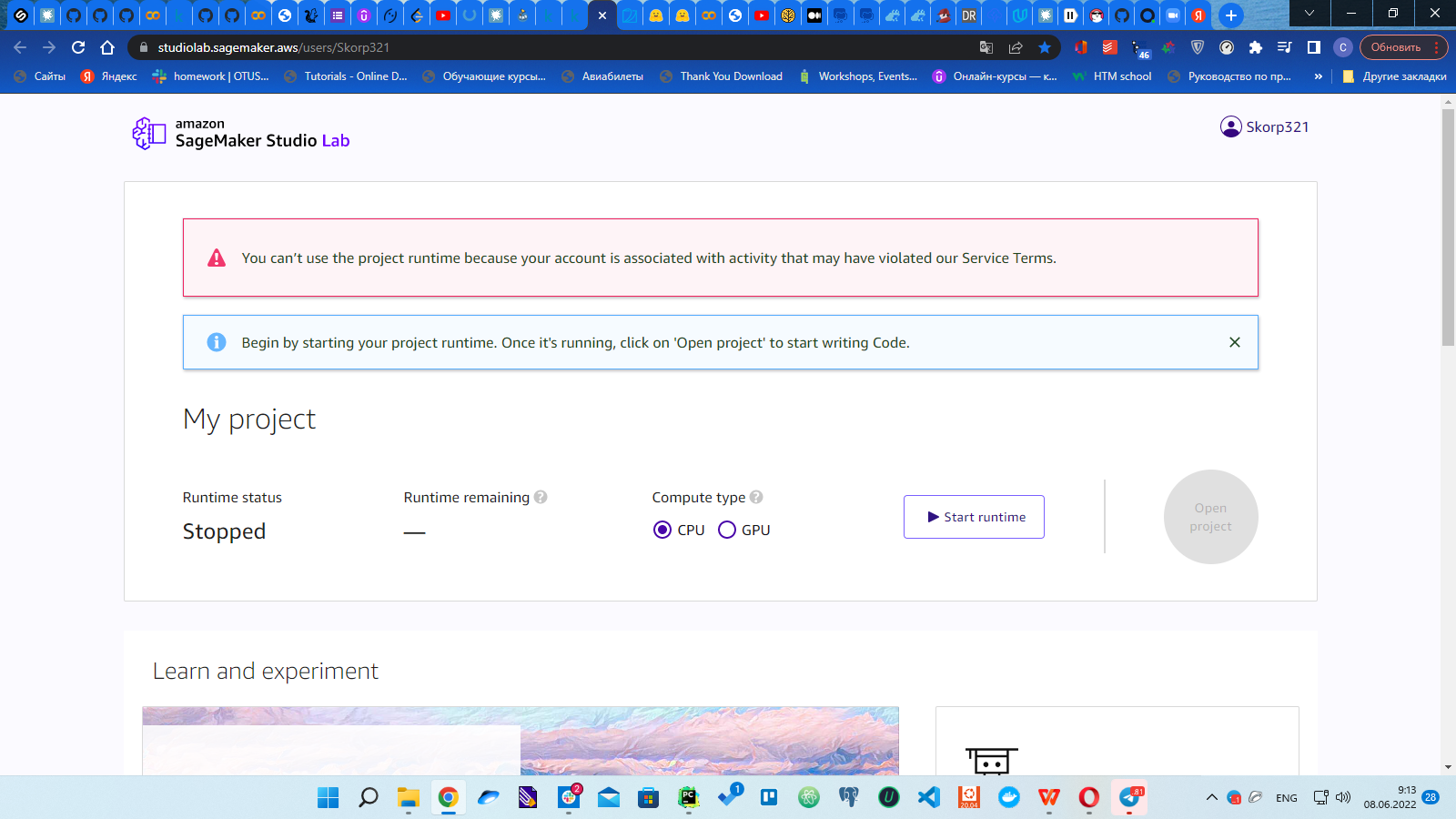This screenshot has height=819, width=1456.
Task: Open the Office extension icon
Action: [1081, 47]
